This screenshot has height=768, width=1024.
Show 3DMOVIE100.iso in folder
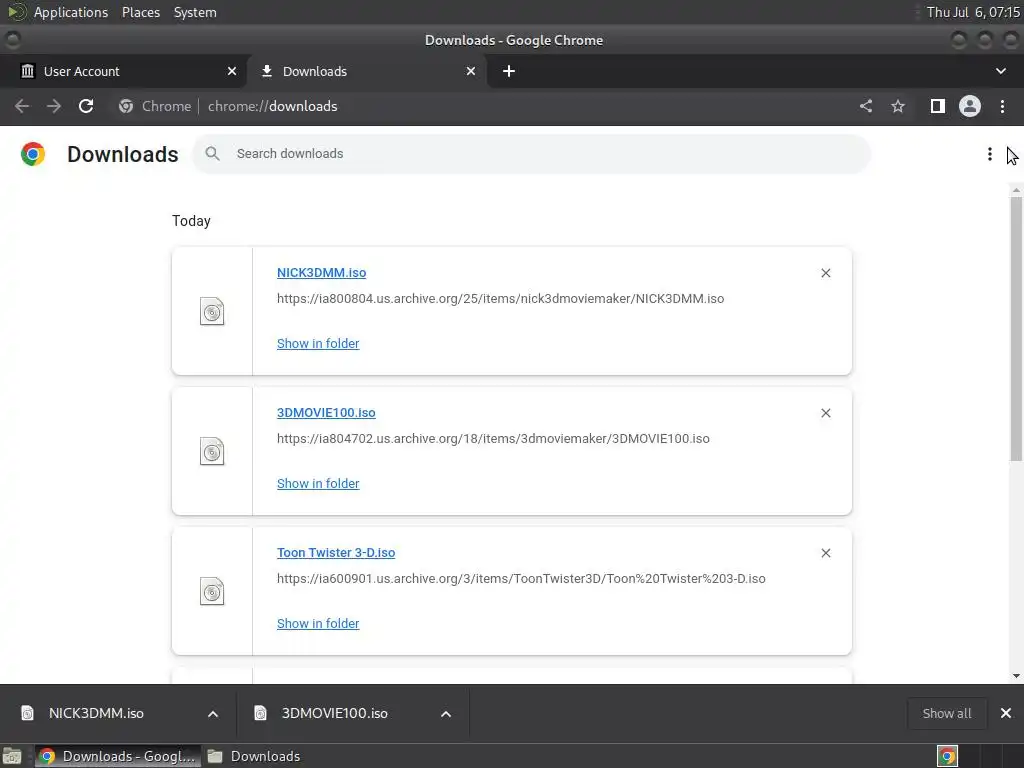tap(318, 484)
